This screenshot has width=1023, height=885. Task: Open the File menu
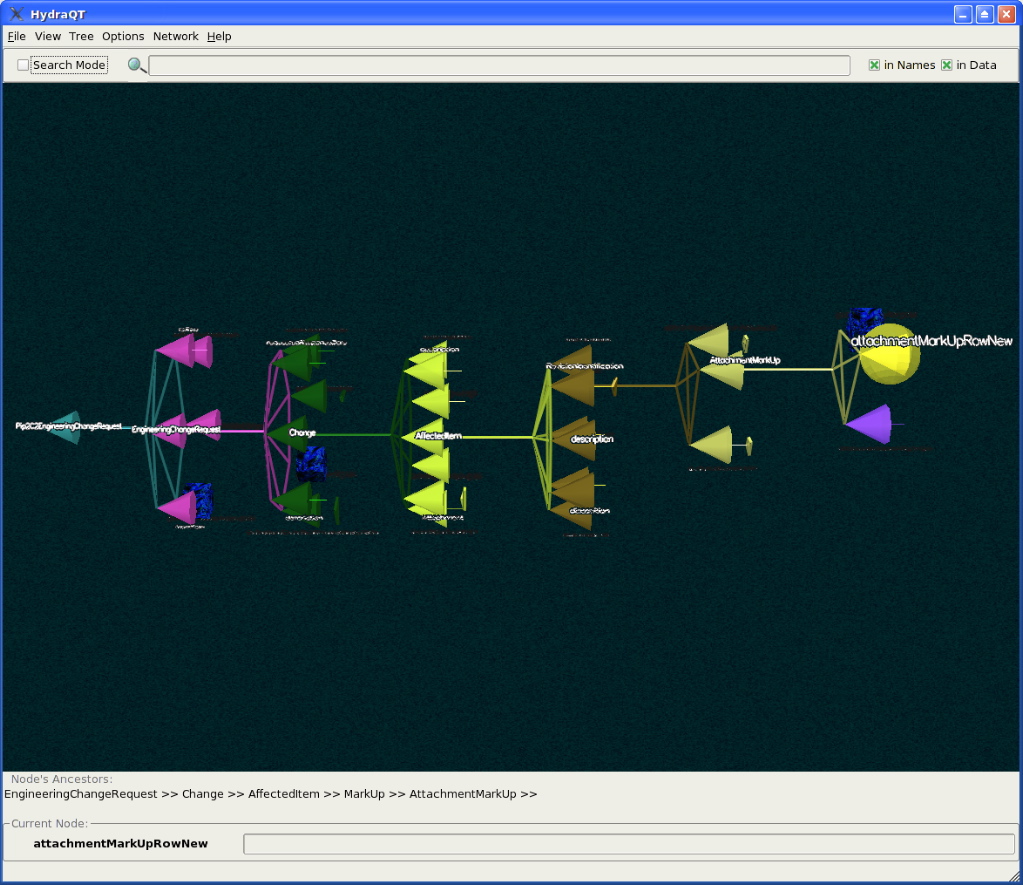[x=16, y=37]
